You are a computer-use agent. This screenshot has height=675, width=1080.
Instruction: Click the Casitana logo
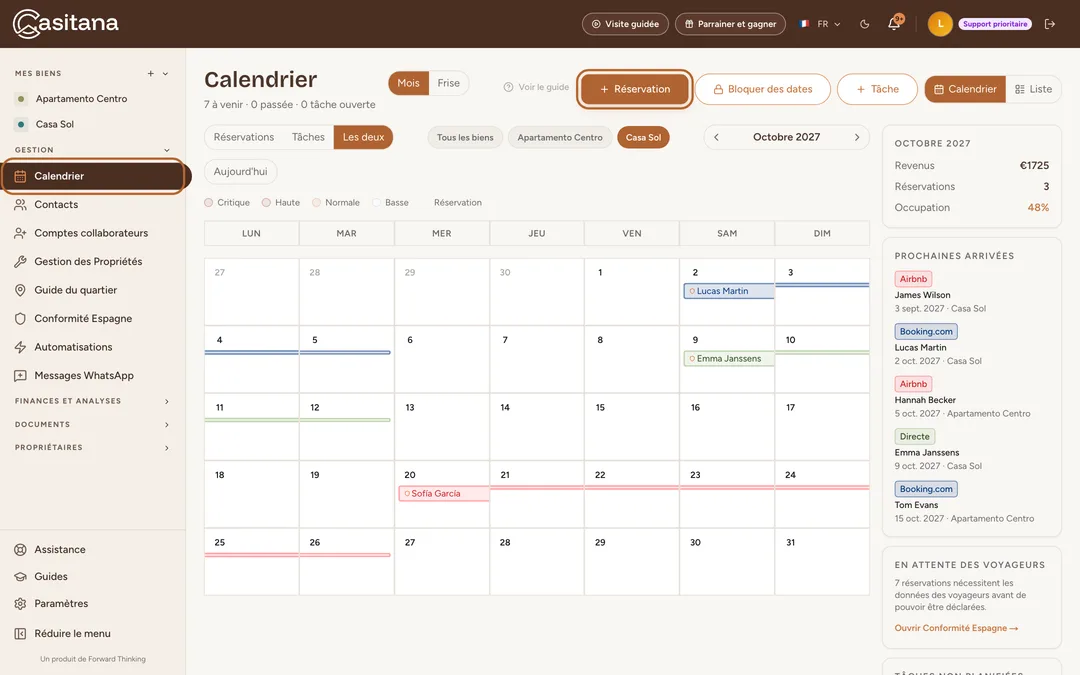pyautogui.click(x=65, y=23)
